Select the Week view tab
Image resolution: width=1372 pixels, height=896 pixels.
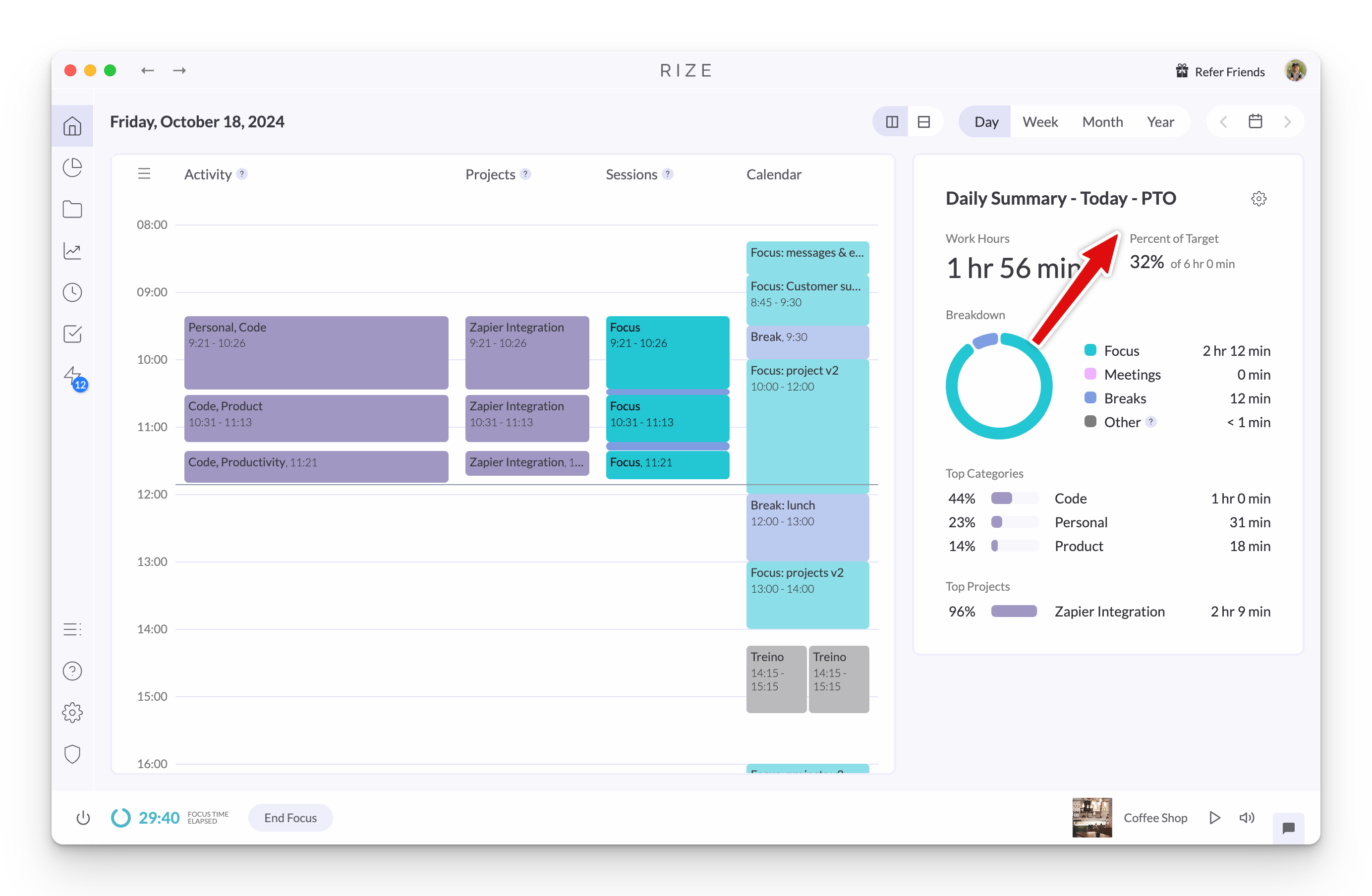pyautogui.click(x=1040, y=121)
